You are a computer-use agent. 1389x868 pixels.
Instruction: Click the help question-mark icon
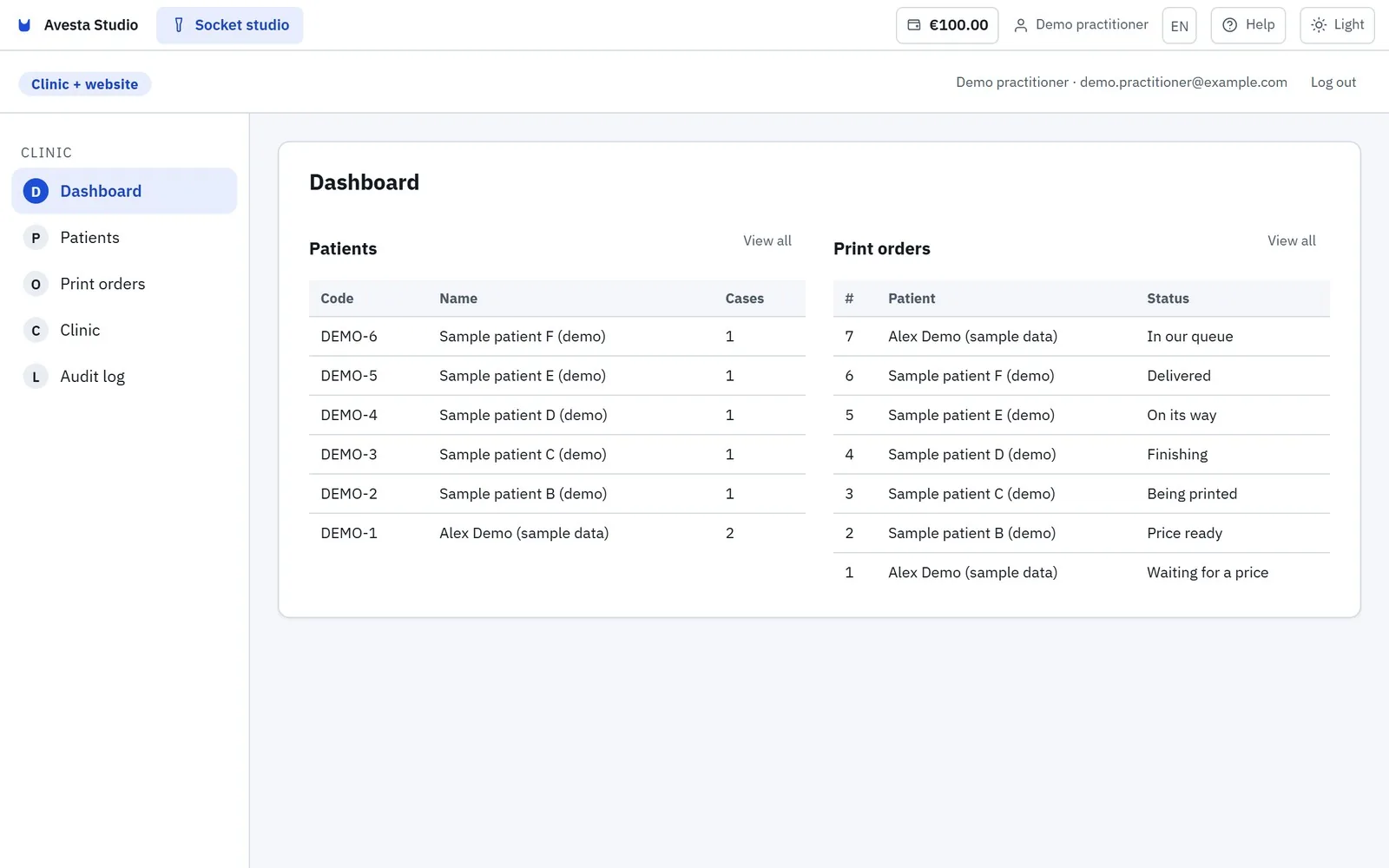click(x=1229, y=25)
